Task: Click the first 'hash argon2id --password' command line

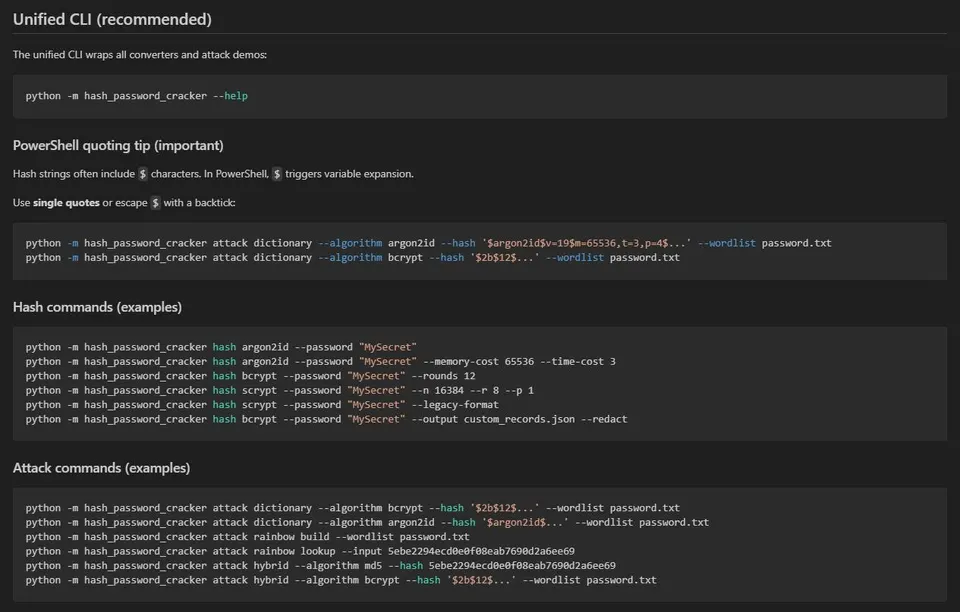Action: tap(221, 347)
